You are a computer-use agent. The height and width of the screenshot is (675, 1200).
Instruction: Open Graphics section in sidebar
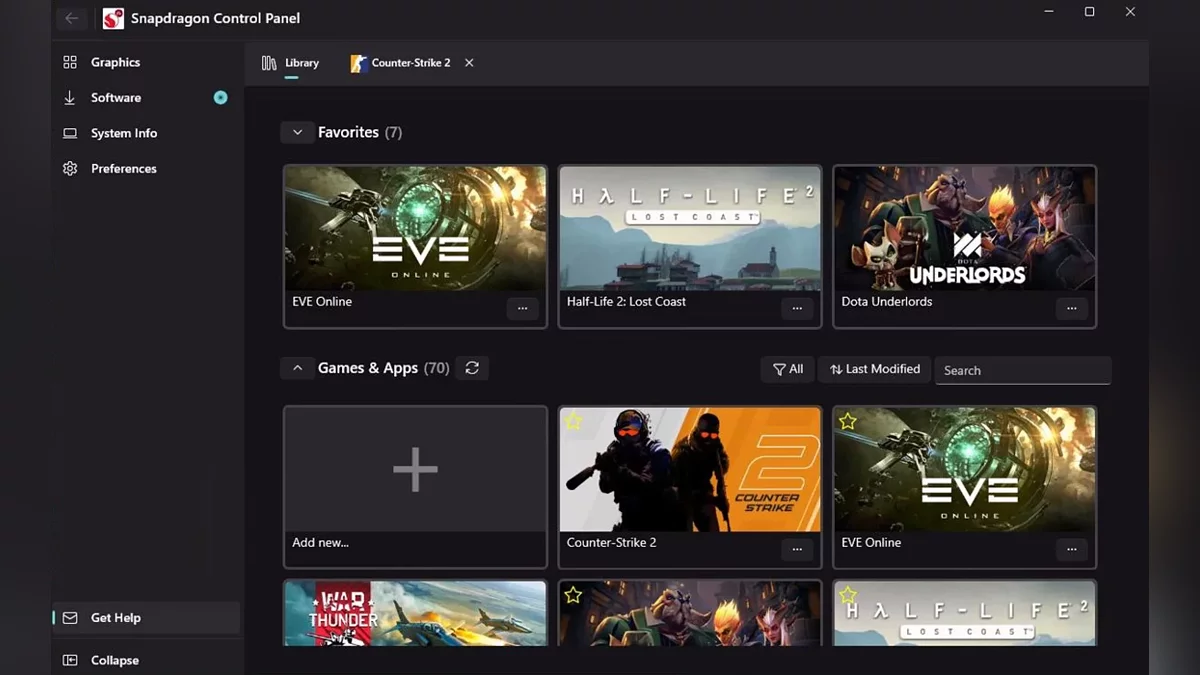(115, 62)
